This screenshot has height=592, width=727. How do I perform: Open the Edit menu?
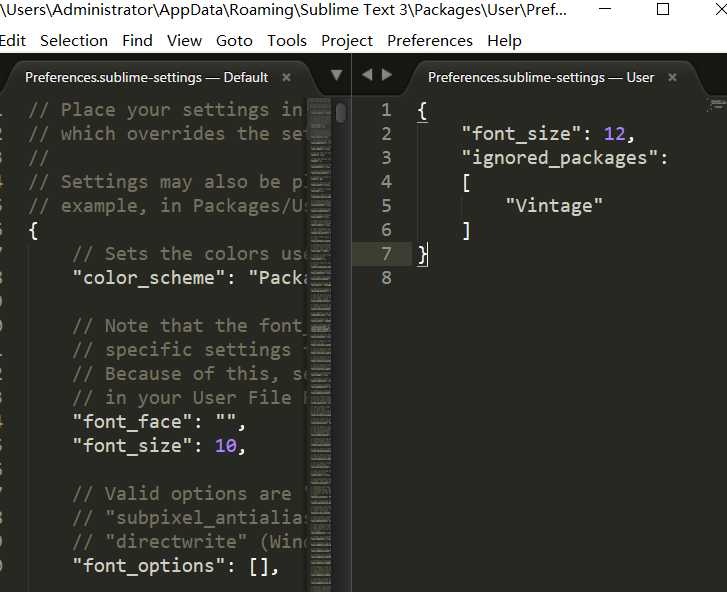[x=13, y=41]
